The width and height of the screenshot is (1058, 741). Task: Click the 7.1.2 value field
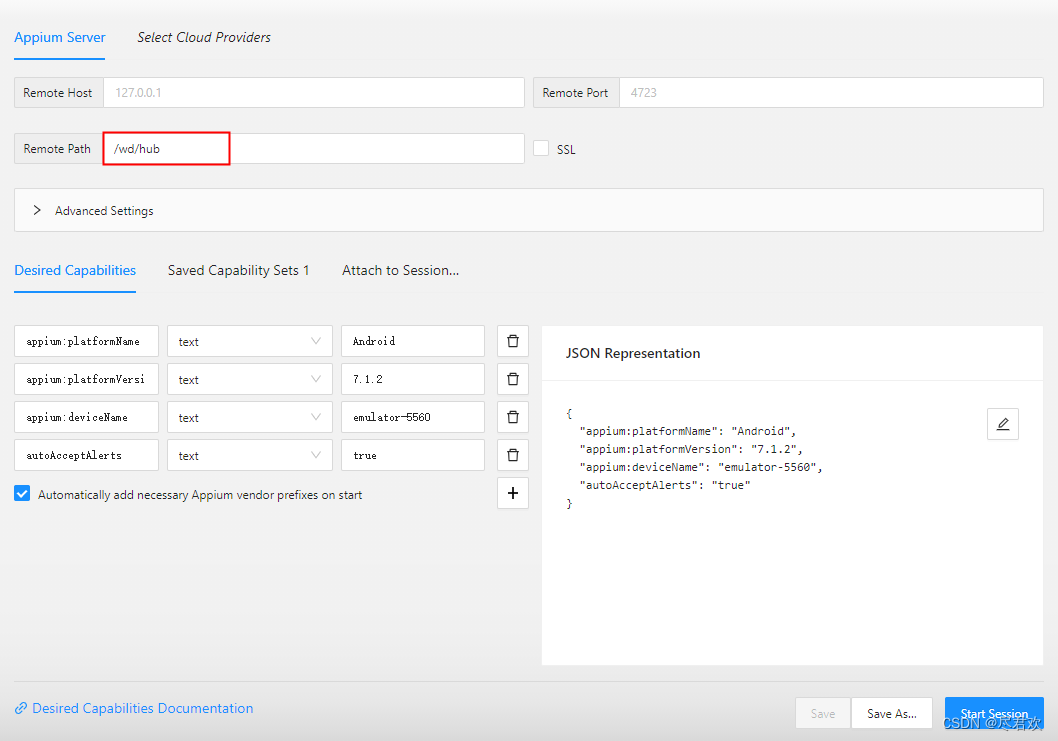coord(413,379)
